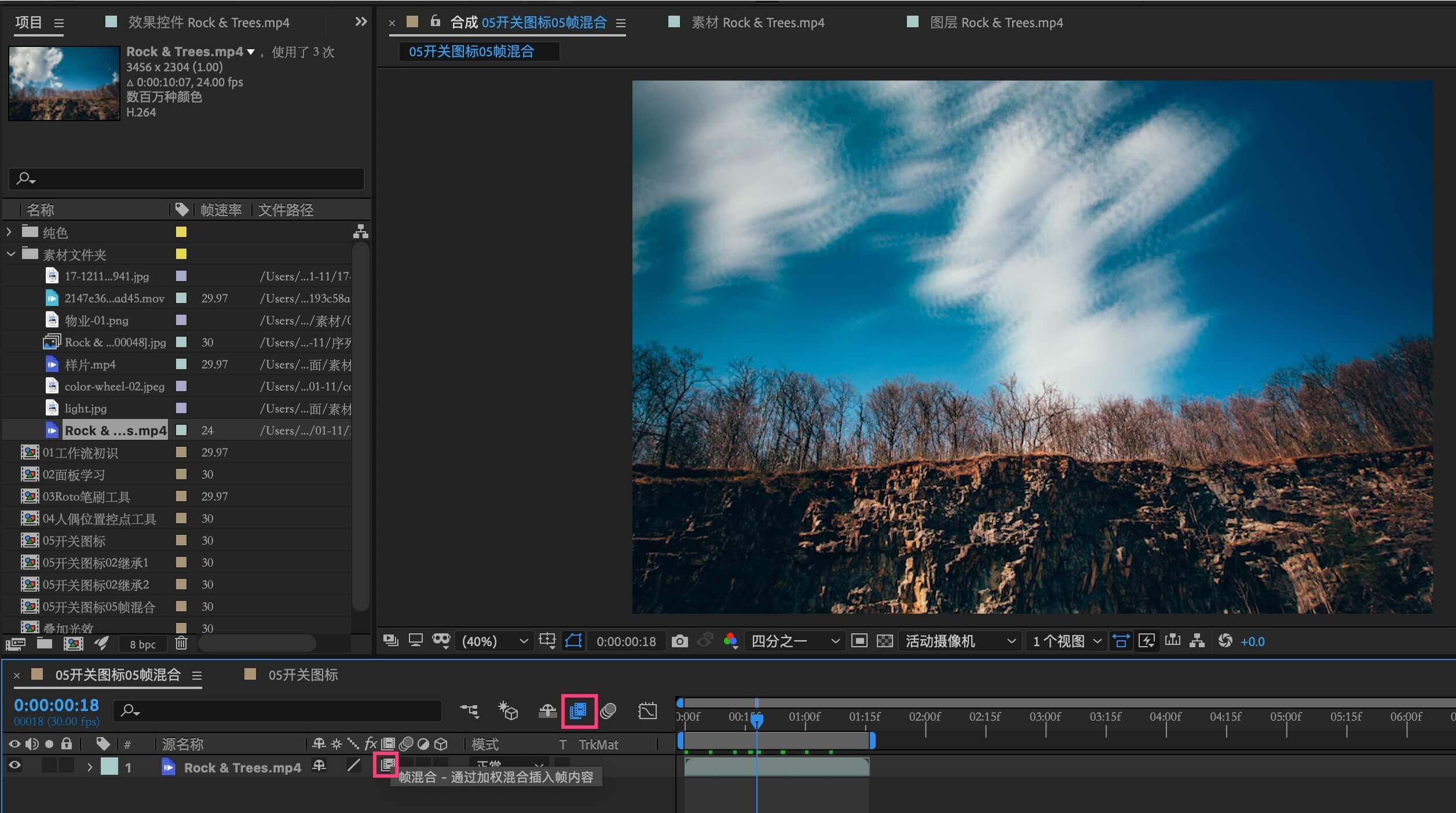Image resolution: width=1456 pixels, height=813 pixels.
Task: Expand the Rock & Trees.mp4 layer properties
Action: pos(90,767)
